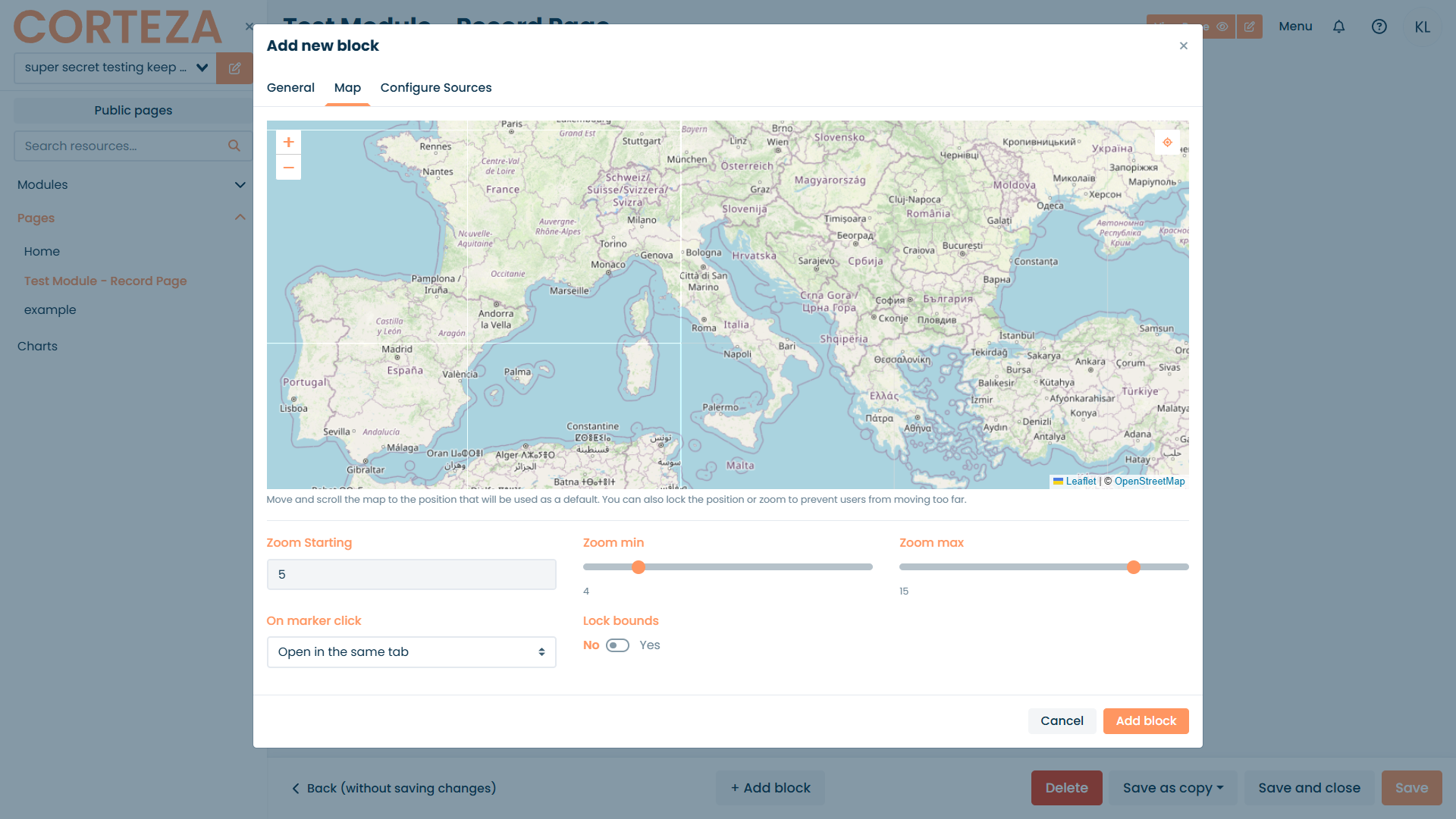The width and height of the screenshot is (1456, 819).
Task: Adjust the Zoom max slider handle
Action: 1134,567
